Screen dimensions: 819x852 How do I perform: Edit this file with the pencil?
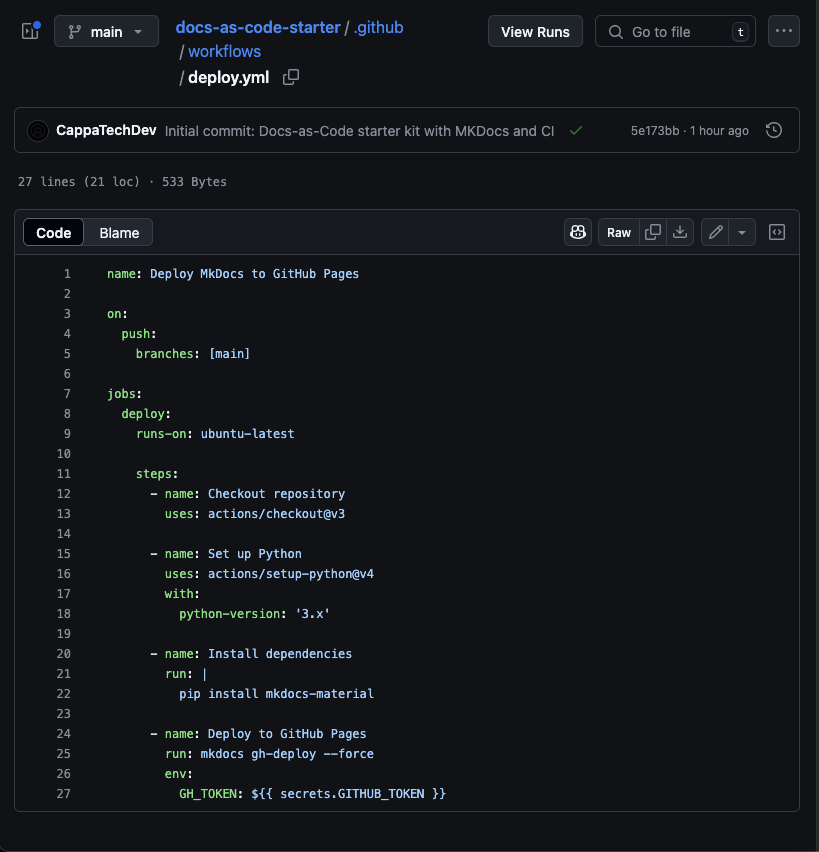(716, 233)
